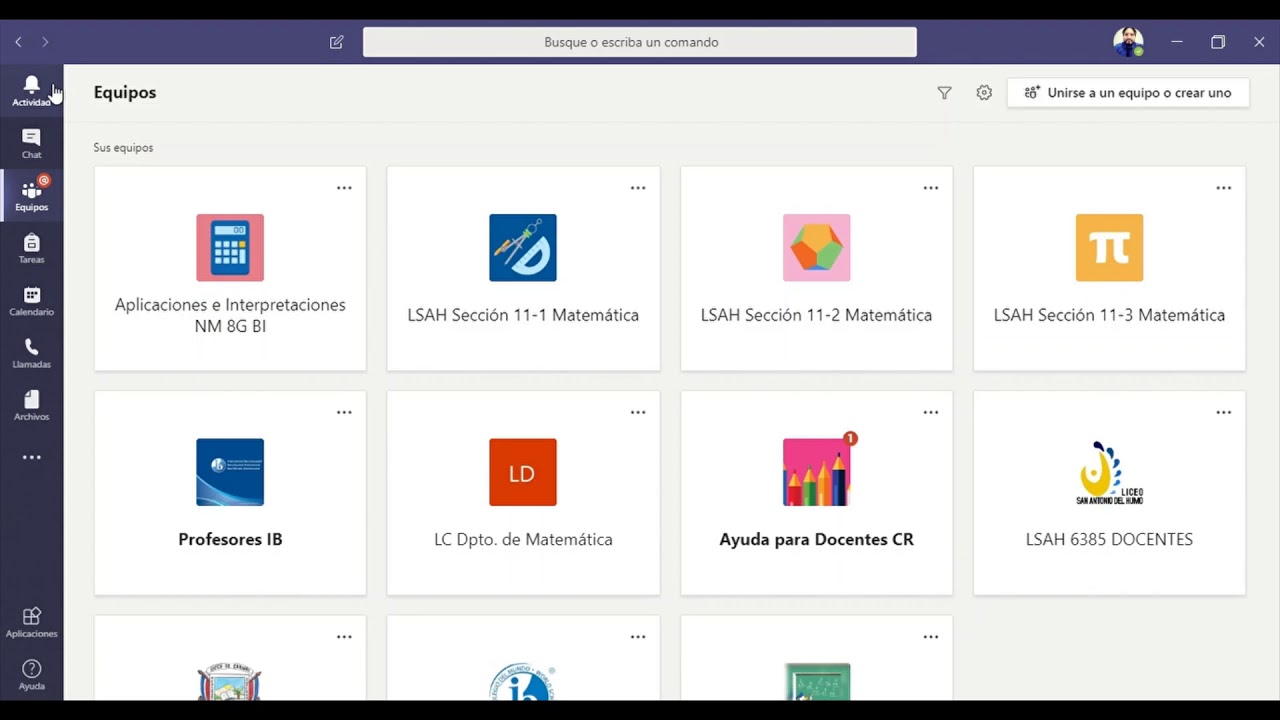Open the LSAH Sección 11-2 polyhedron icon
This screenshot has width=1280, height=720.
tap(816, 247)
